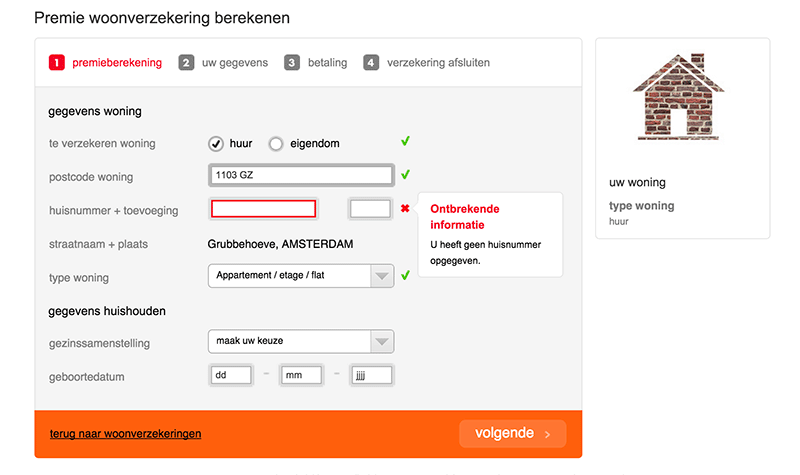
Task: Click the green checkmark beside type woning
Action: pyautogui.click(x=406, y=276)
